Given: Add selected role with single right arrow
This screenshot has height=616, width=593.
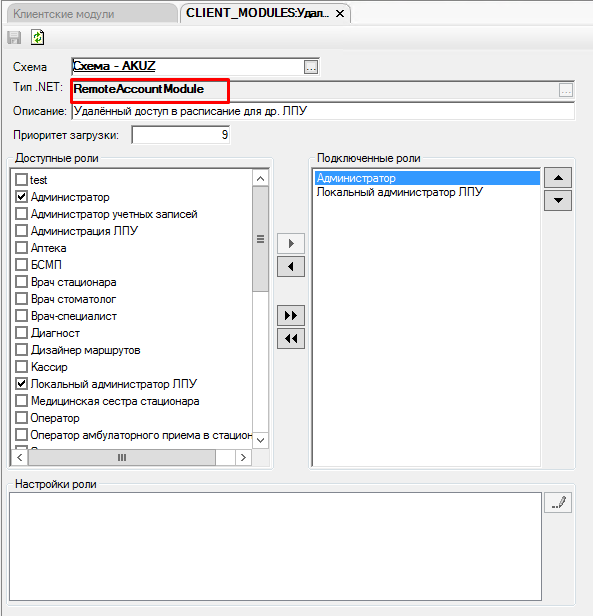Looking at the screenshot, I should (x=291, y=244).
